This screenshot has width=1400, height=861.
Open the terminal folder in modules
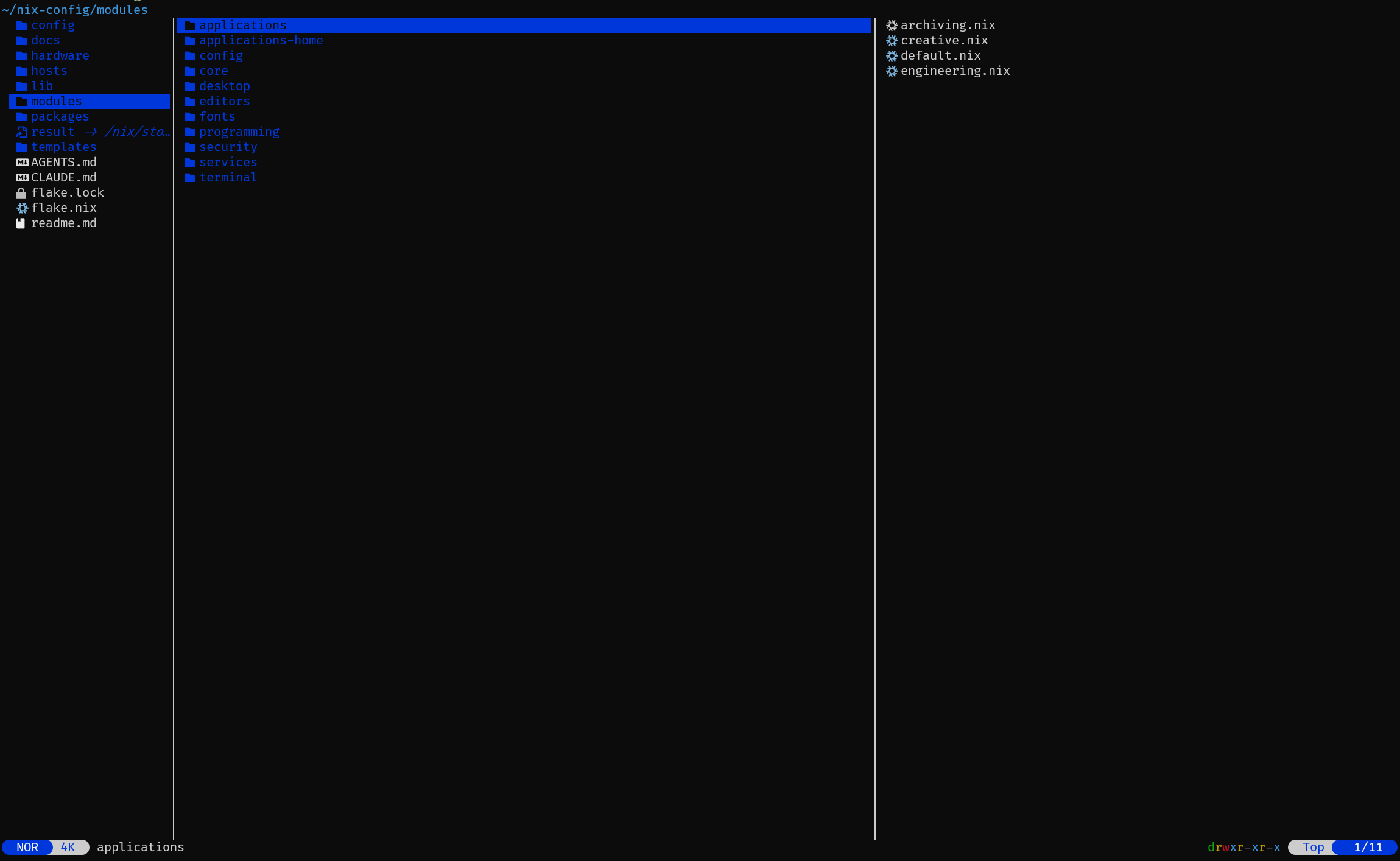click(228, 178)
